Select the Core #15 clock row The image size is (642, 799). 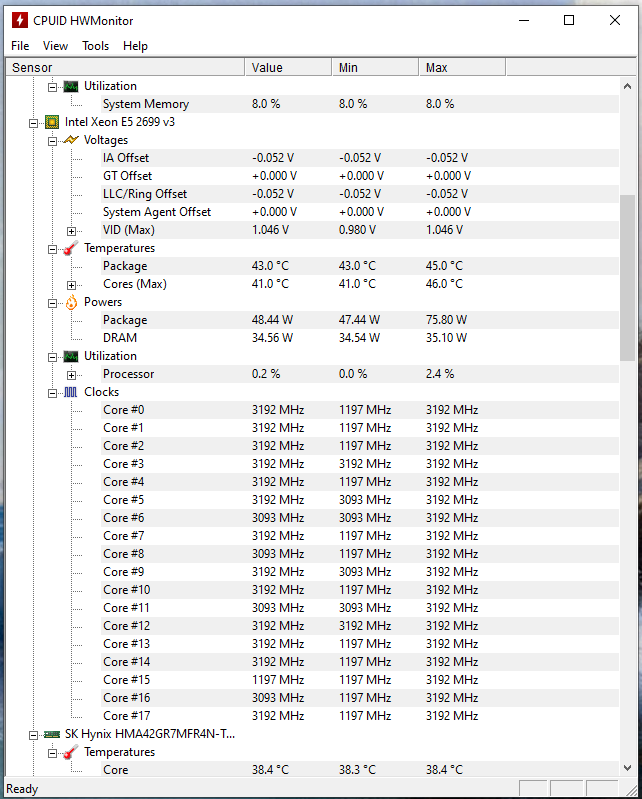(x=360, y=680)
